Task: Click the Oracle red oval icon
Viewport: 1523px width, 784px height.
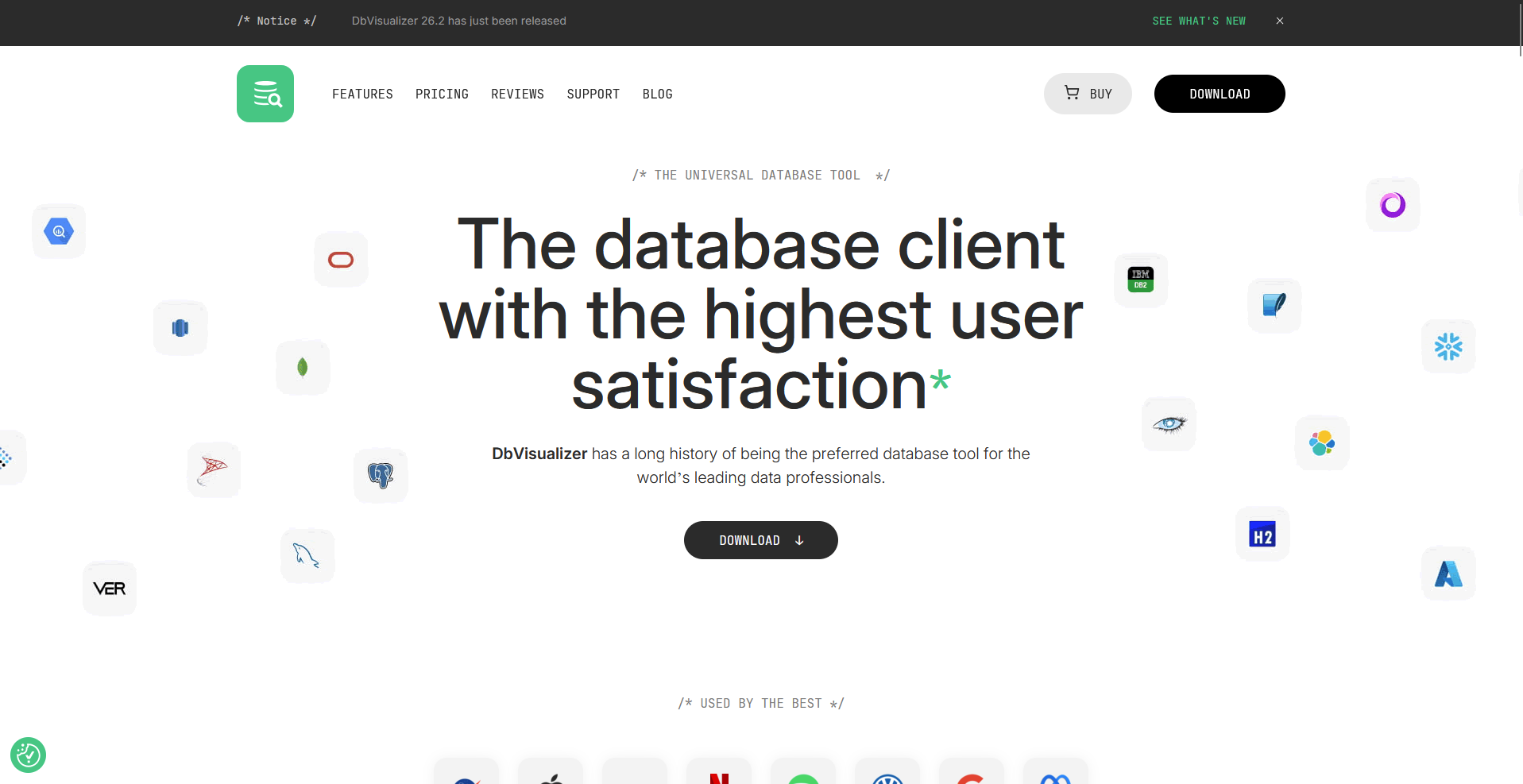Action: (x=341, y=260)
